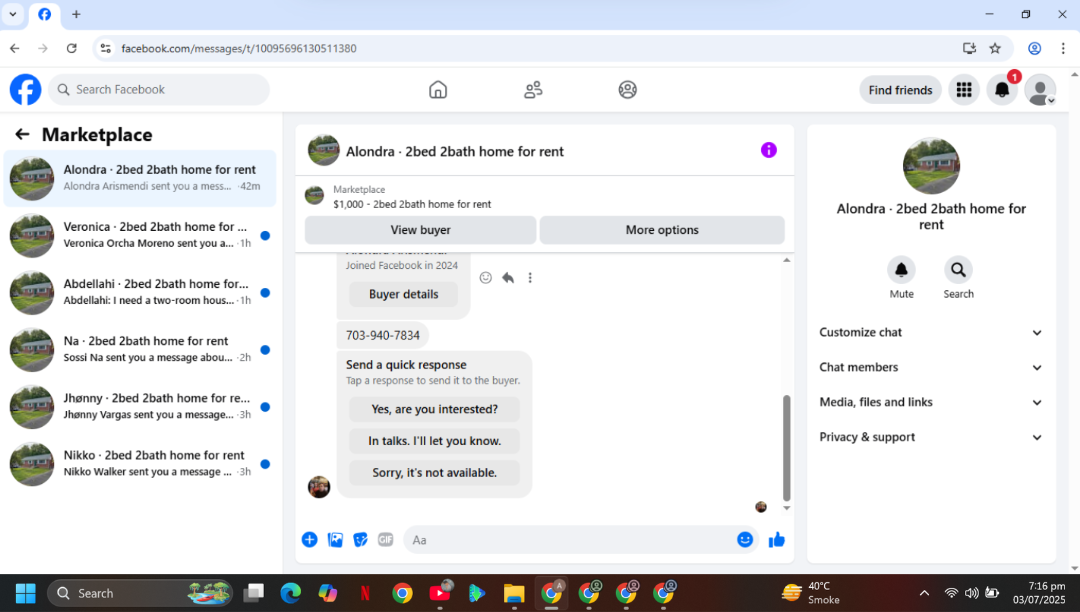Choose a GIF from the composer

click(386, 540)
